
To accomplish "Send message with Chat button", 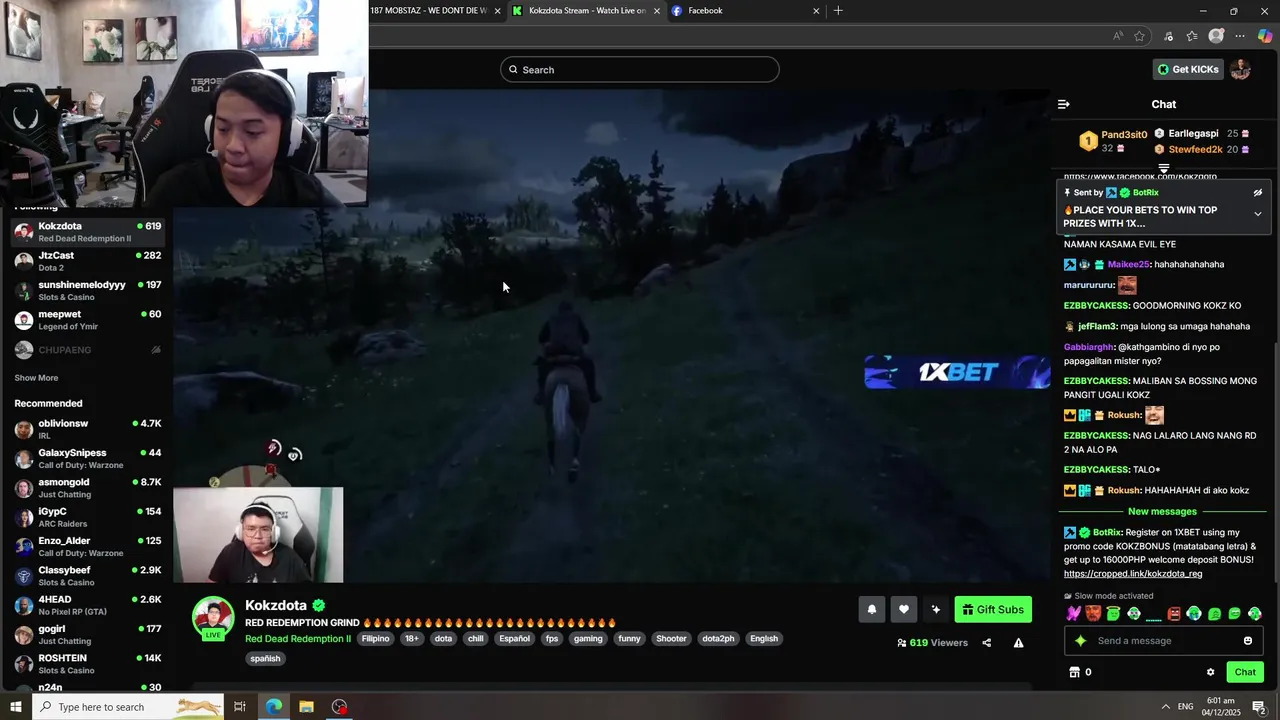I will click(1245, 672).
